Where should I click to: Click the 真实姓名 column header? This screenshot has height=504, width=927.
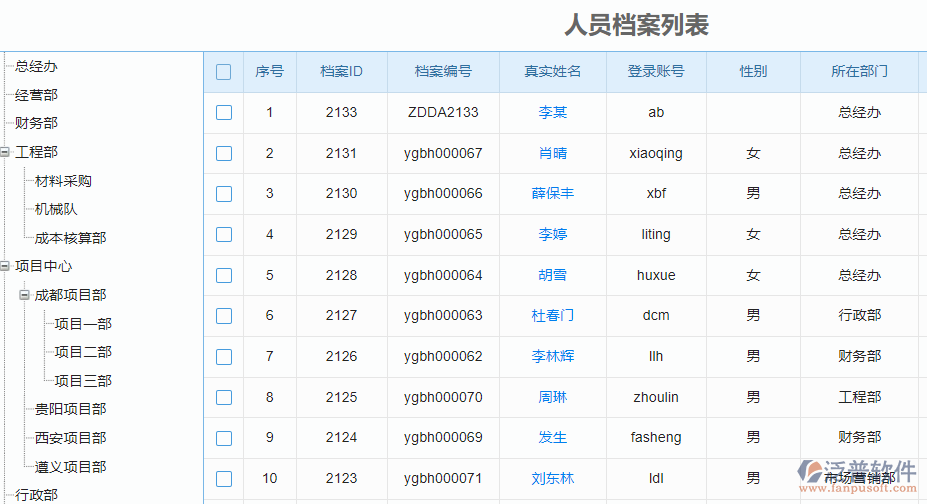coord(553,71)
